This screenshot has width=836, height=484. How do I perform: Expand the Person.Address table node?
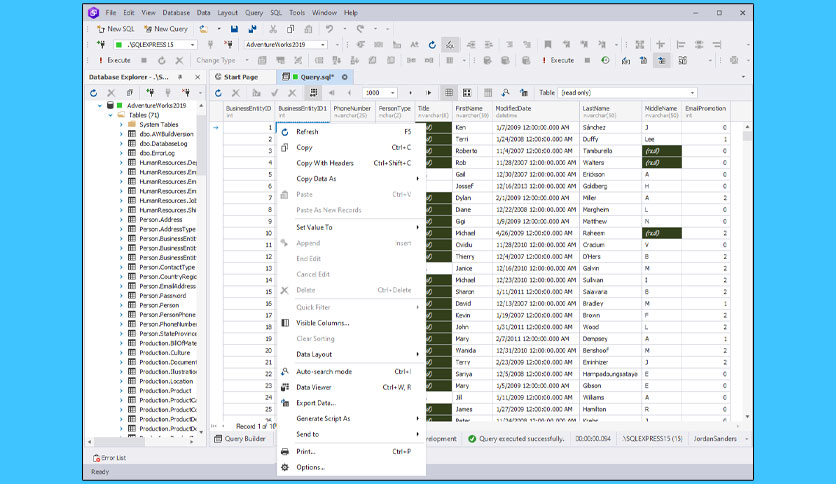tap(121, 220)
